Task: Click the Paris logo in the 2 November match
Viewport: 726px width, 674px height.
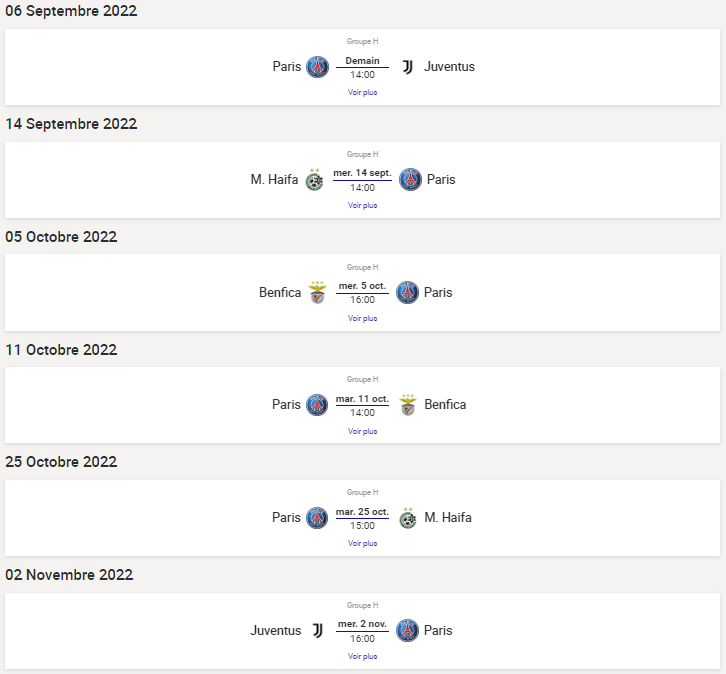Action: click(x=407, y=631)
